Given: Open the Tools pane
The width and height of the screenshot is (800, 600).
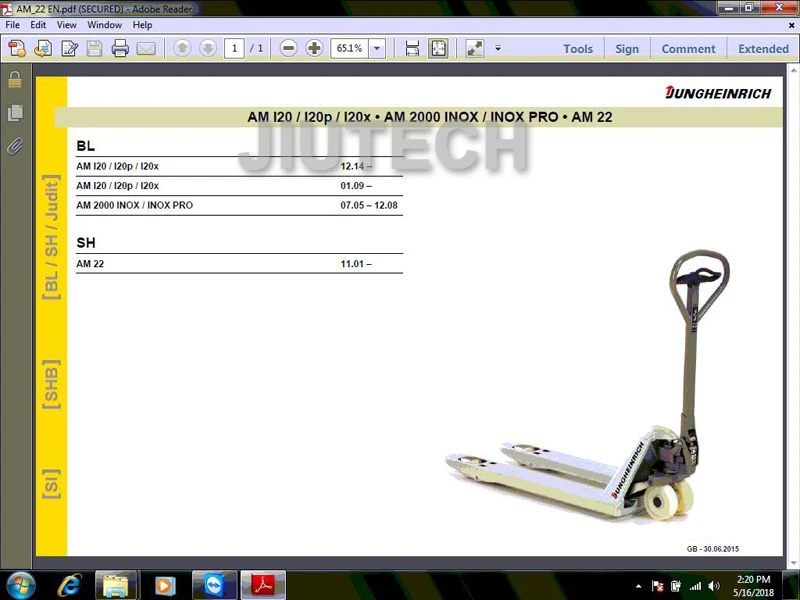Looking at the screenshot, I should 578,49.
